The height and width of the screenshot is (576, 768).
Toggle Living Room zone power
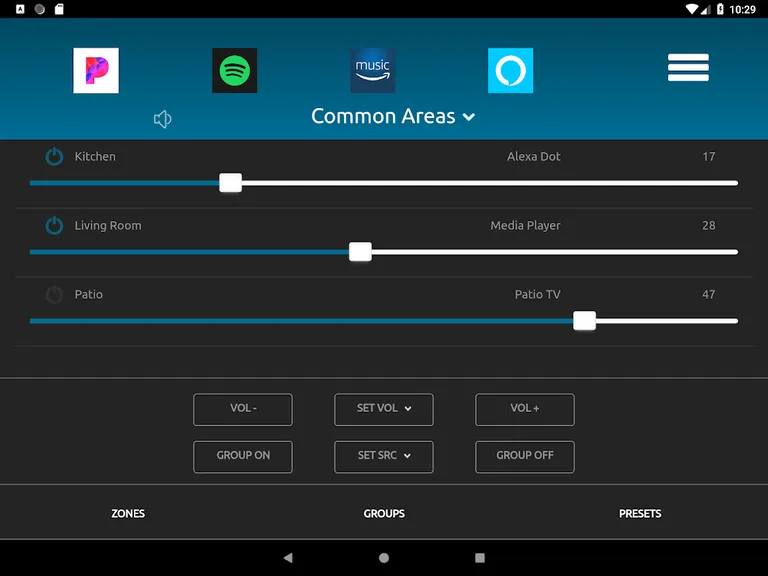pos(54,226)
